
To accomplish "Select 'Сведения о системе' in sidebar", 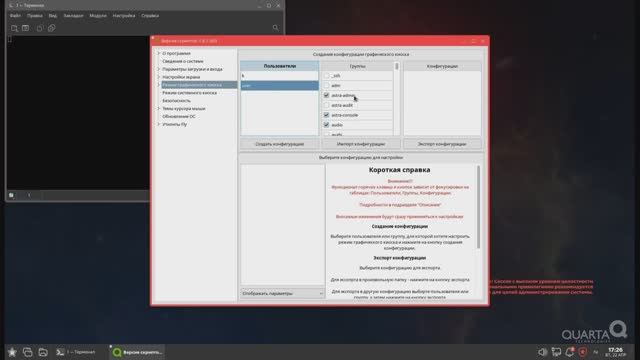I will tap(182, 61).
